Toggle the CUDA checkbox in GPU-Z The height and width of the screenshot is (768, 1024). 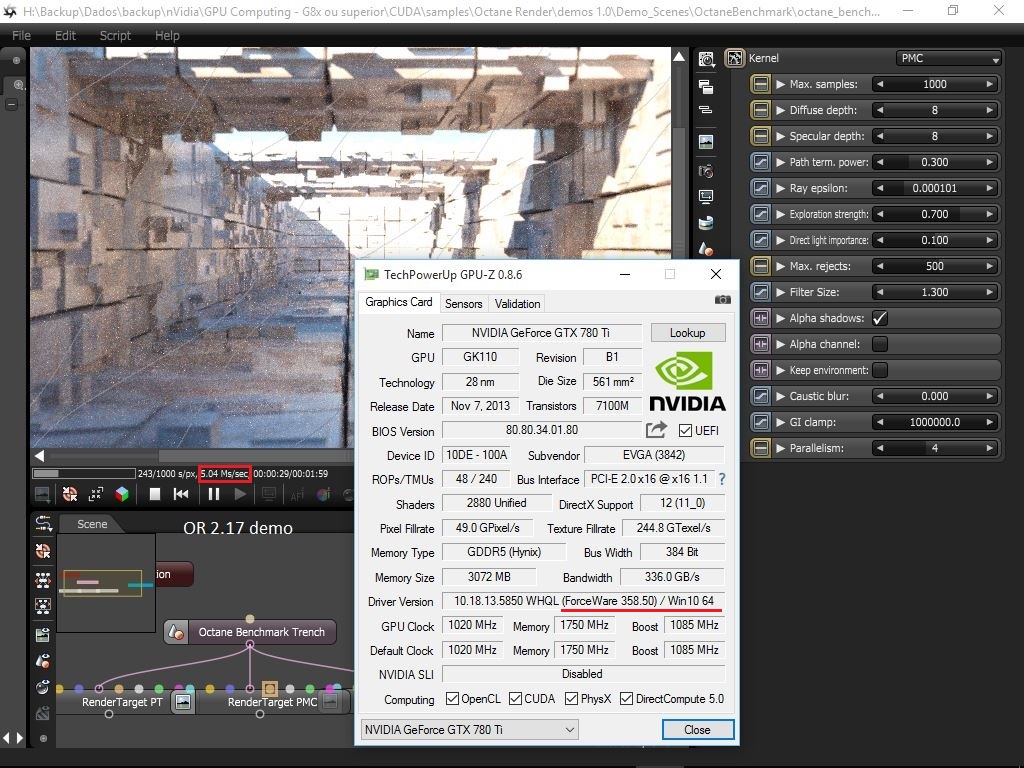(x=515, y=699)
